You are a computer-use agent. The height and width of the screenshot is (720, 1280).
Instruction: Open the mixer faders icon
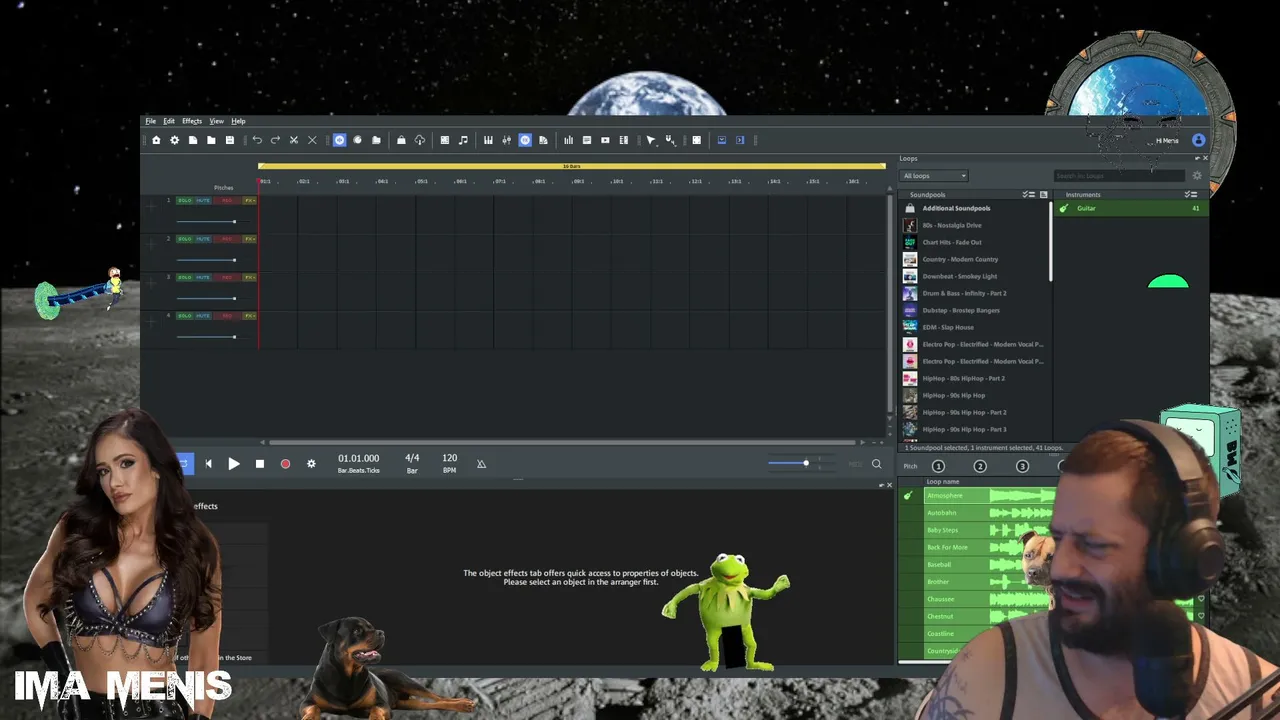point(507,140)
